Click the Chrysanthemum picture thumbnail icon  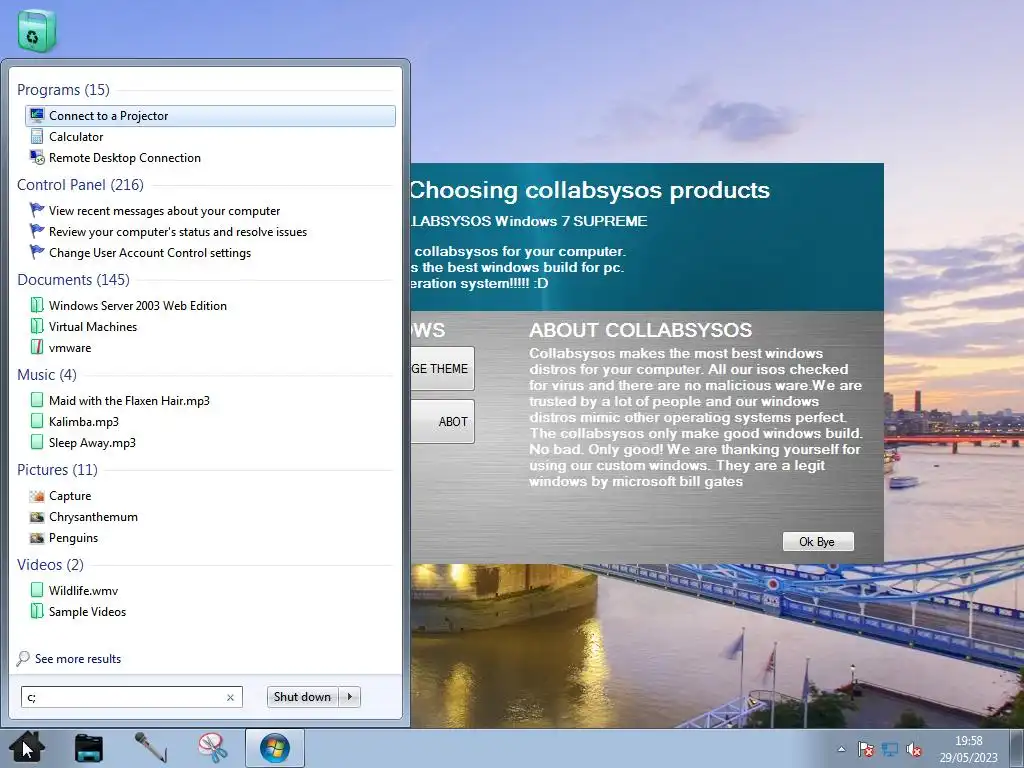click(37, 517)
